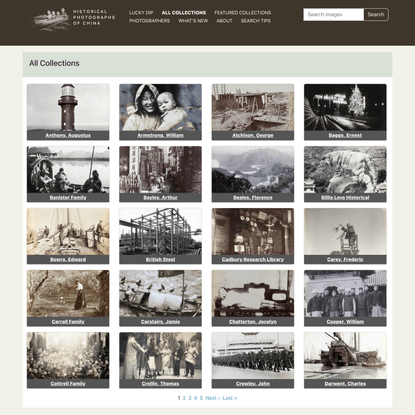Click the Crellin, Thomas caption link
Viewport: 415px width, 415px height.
click(160, 384)
